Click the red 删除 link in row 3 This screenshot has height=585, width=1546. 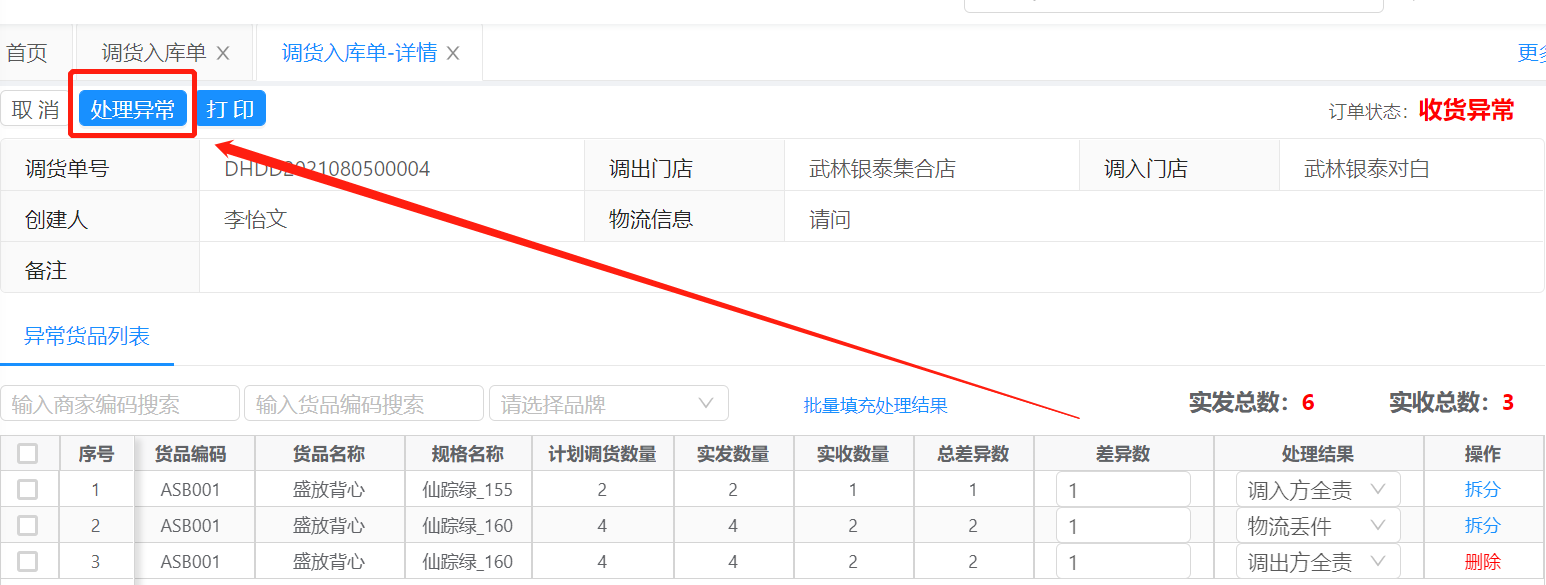pyautogui.click(x=1482, y=562)
